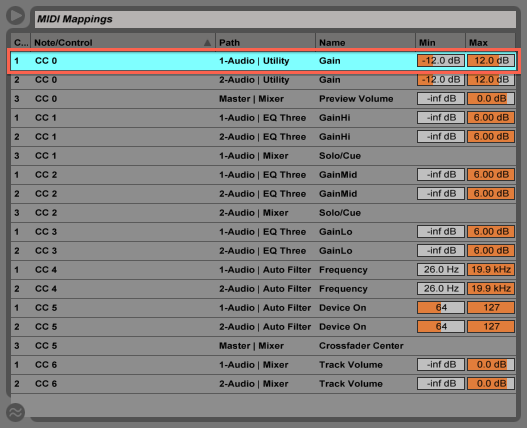
Task: Select the 2-Audio | Mixer Solo/Cue row
Action: 264,213
